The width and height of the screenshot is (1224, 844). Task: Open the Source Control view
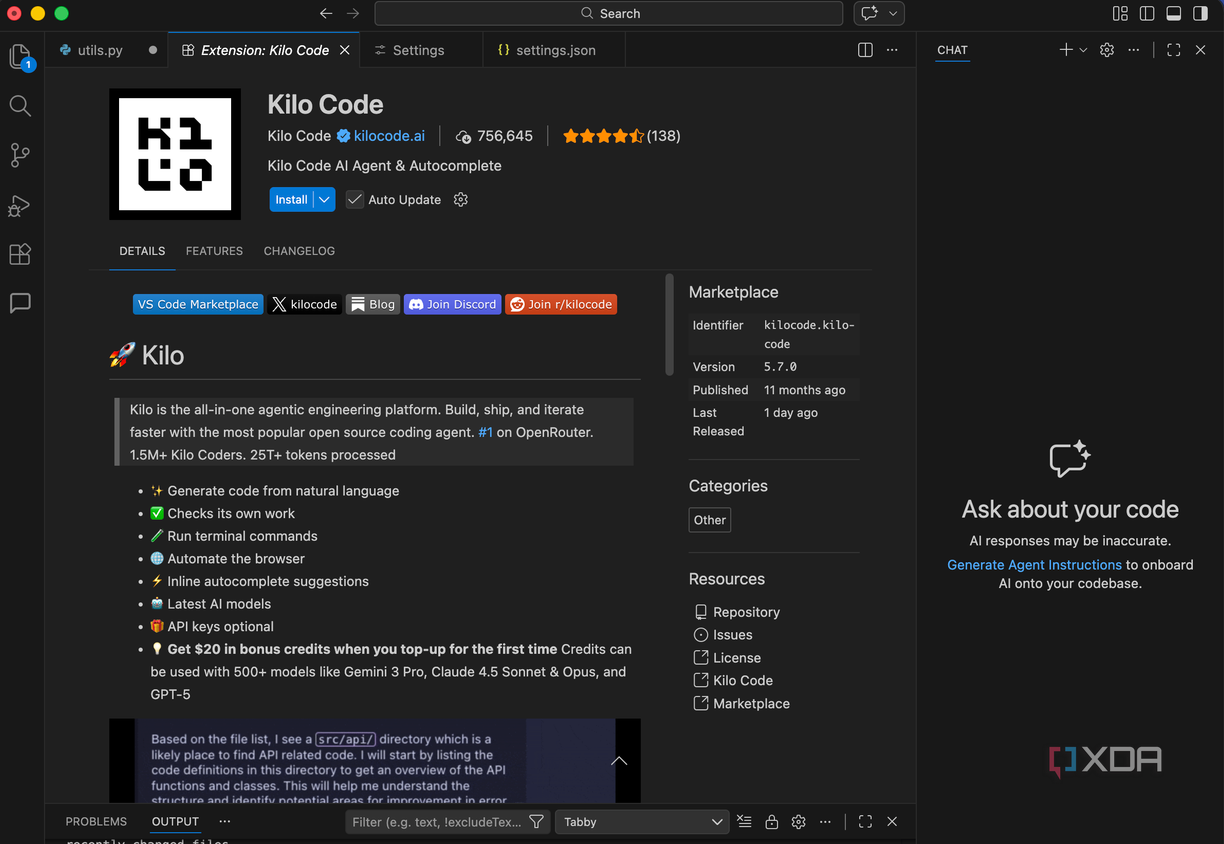(20, 155)
